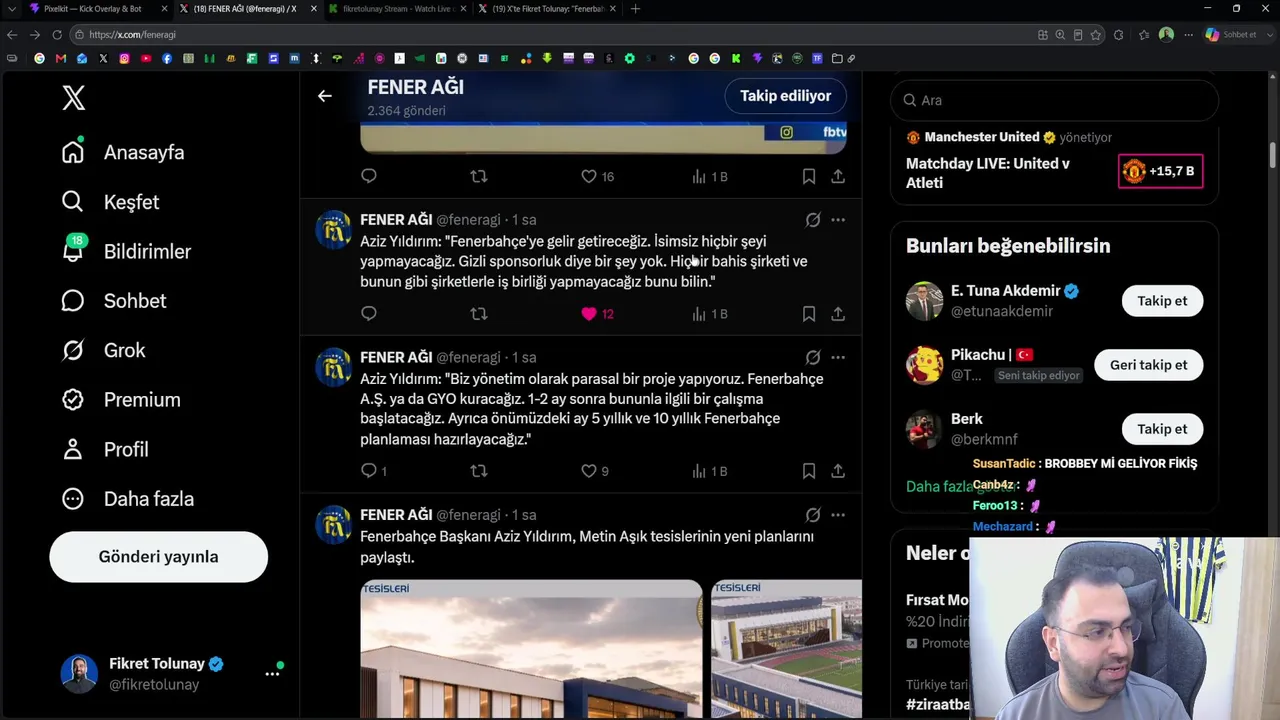The height and width of the screenshot is (720, 1280).
Task: Repost the post with 16 likes
Action: tap(479, 176)
